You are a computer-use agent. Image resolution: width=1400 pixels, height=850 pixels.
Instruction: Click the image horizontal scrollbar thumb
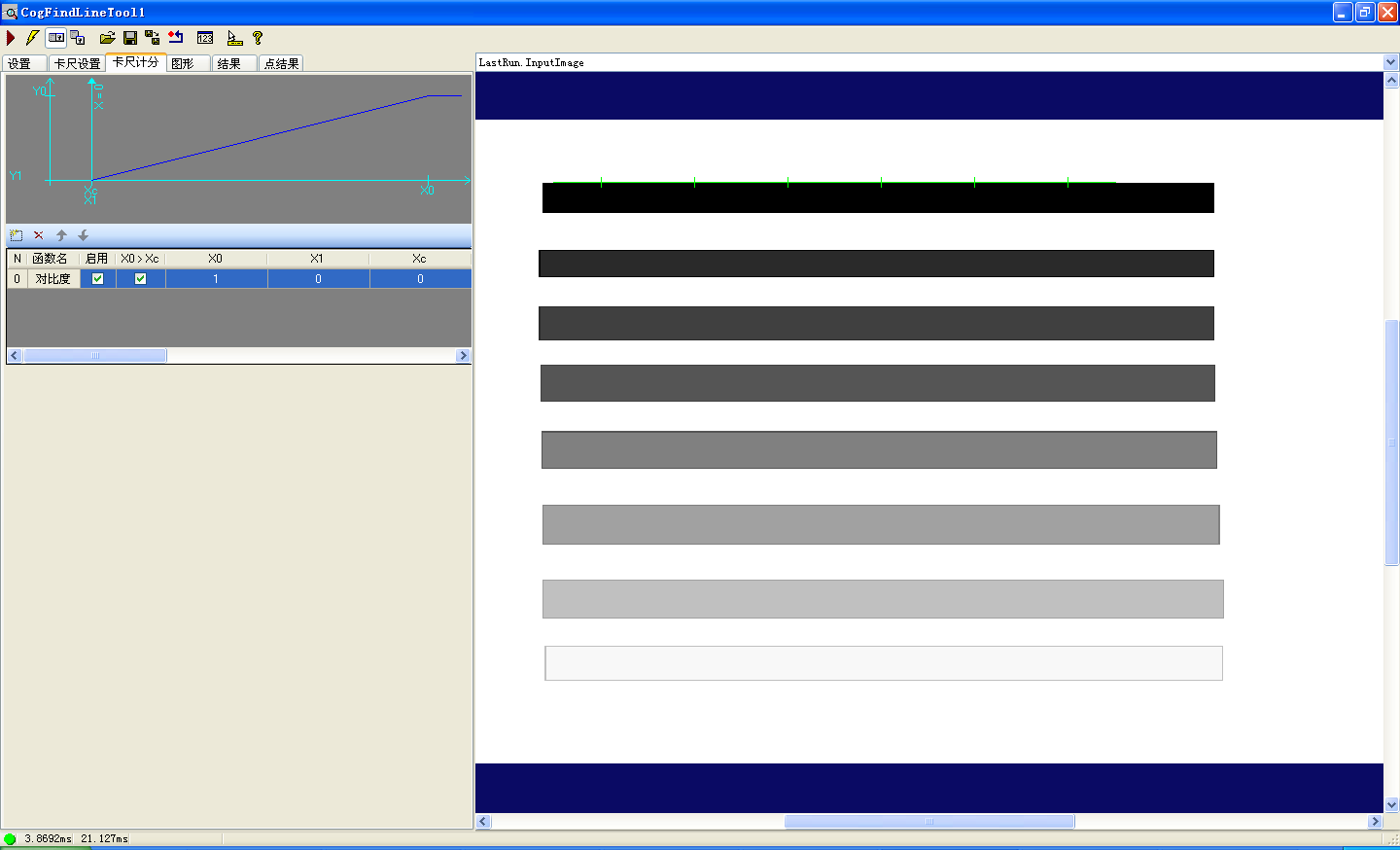point(929,822)
